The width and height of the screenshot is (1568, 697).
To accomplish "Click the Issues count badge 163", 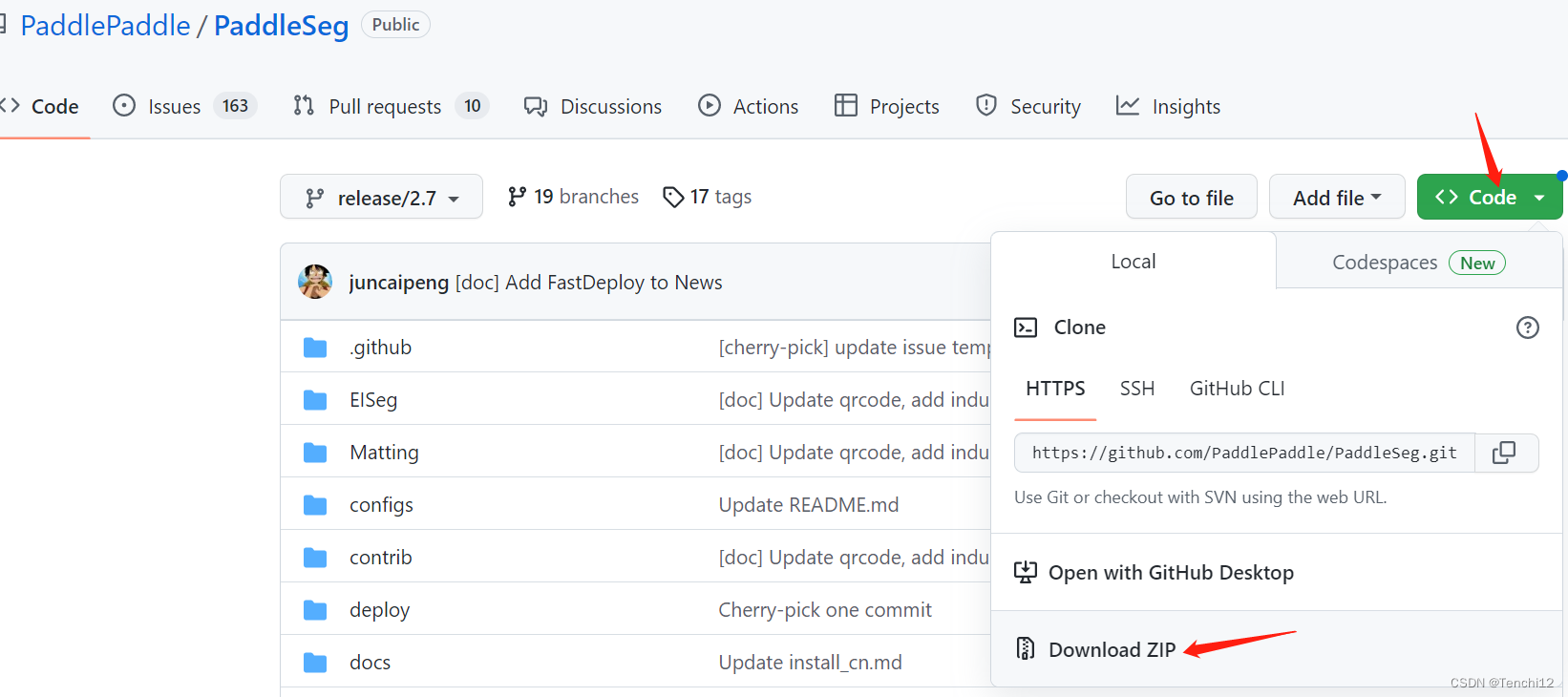I will (235, 106).
